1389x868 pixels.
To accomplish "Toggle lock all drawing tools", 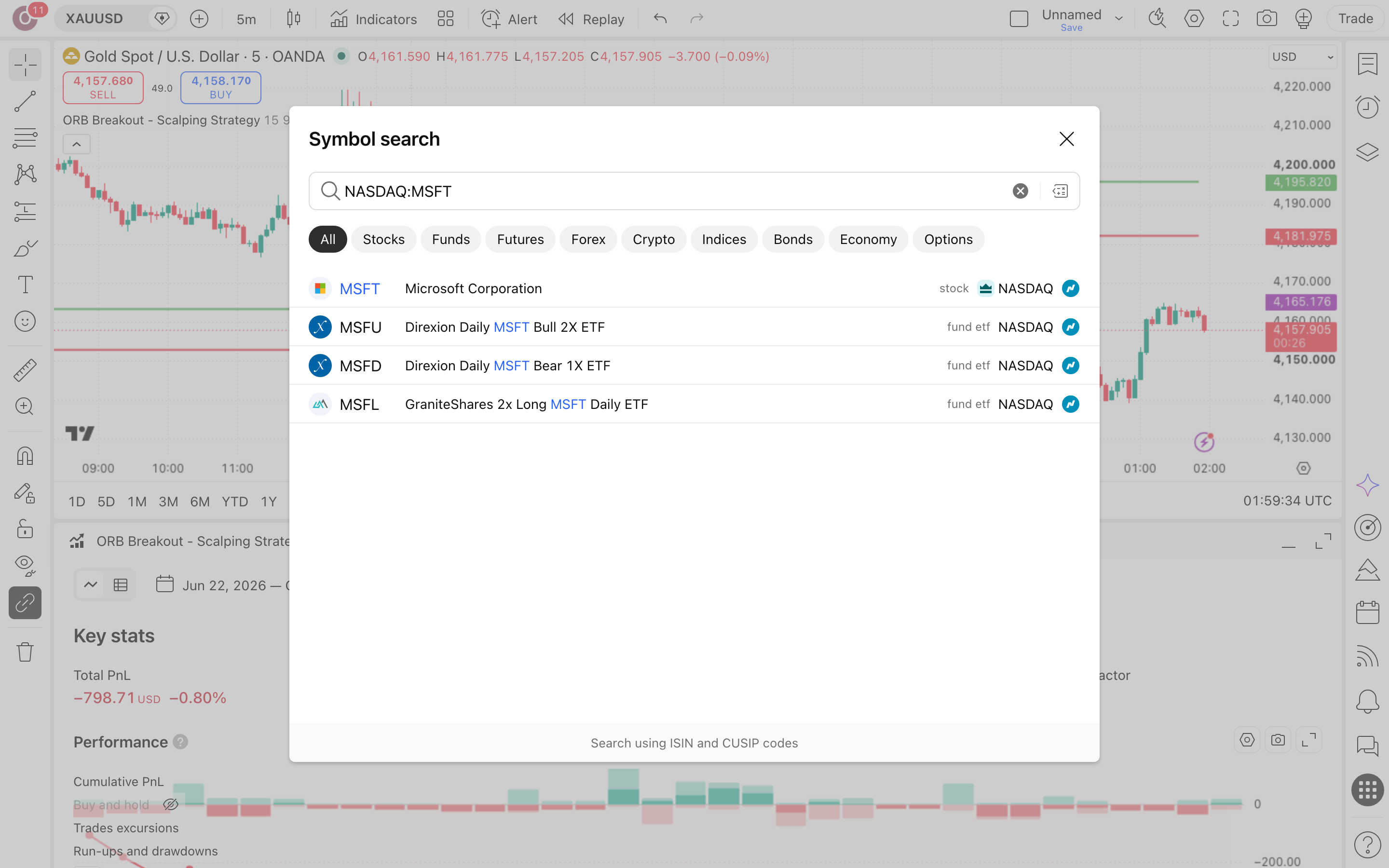I will point(25,529).
